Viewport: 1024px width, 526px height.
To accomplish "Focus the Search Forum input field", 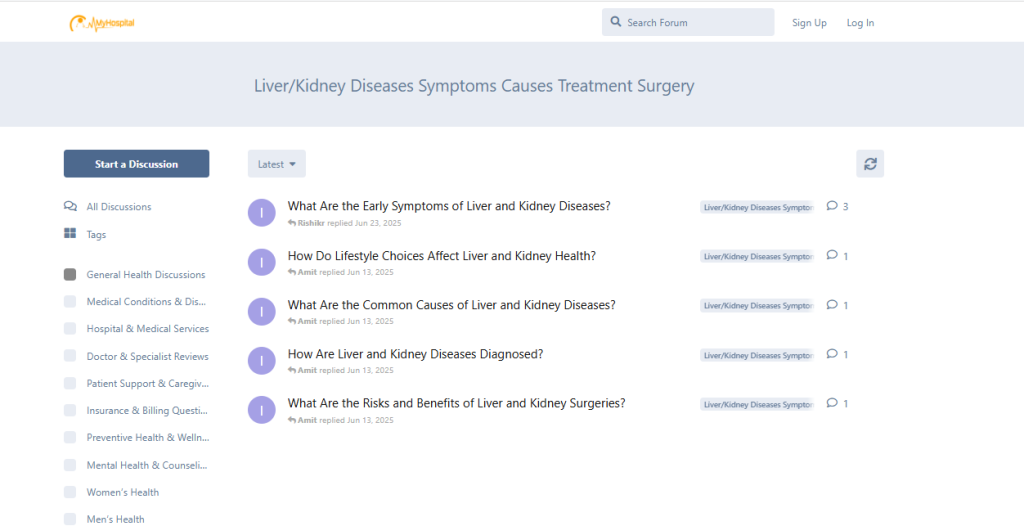I will [695, 22].
